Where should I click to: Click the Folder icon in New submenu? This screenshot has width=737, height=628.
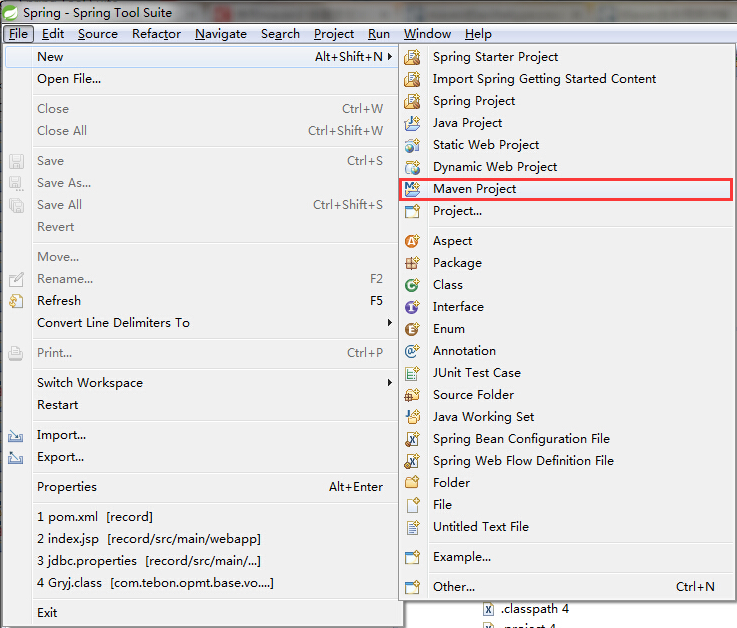tap(412, 483)
